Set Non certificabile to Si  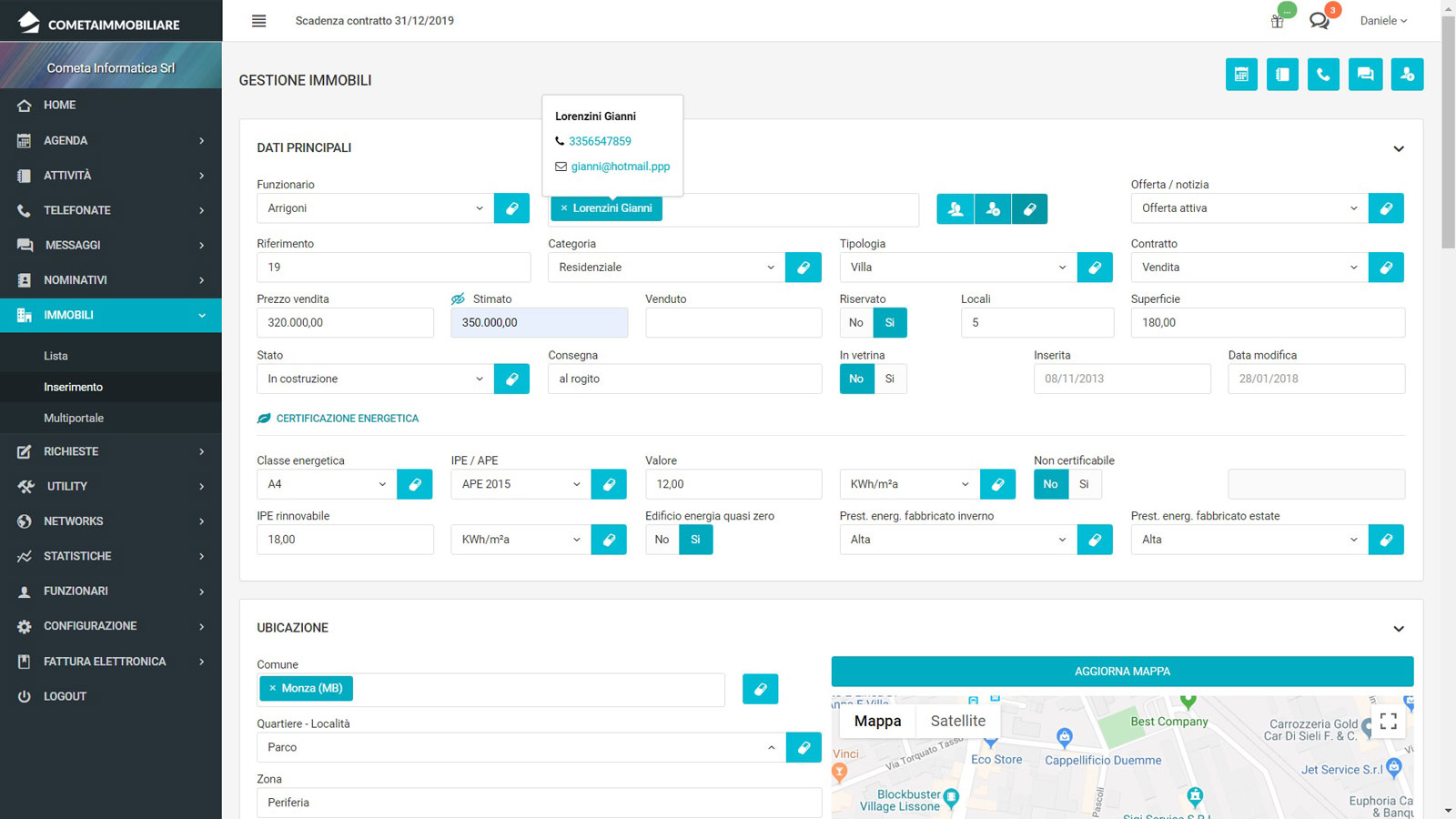(x=1084, y=484)
